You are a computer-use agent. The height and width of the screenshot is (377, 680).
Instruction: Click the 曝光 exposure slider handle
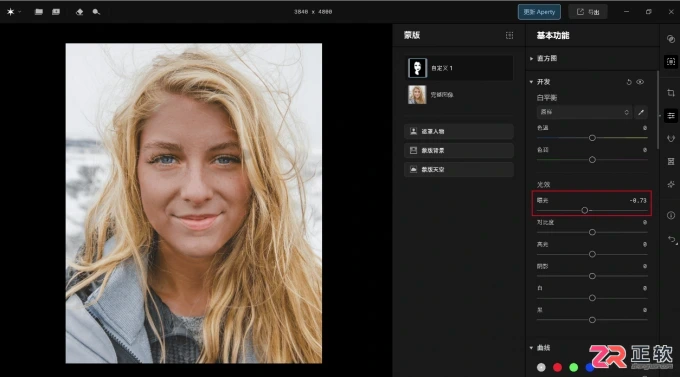pos(585,210)
